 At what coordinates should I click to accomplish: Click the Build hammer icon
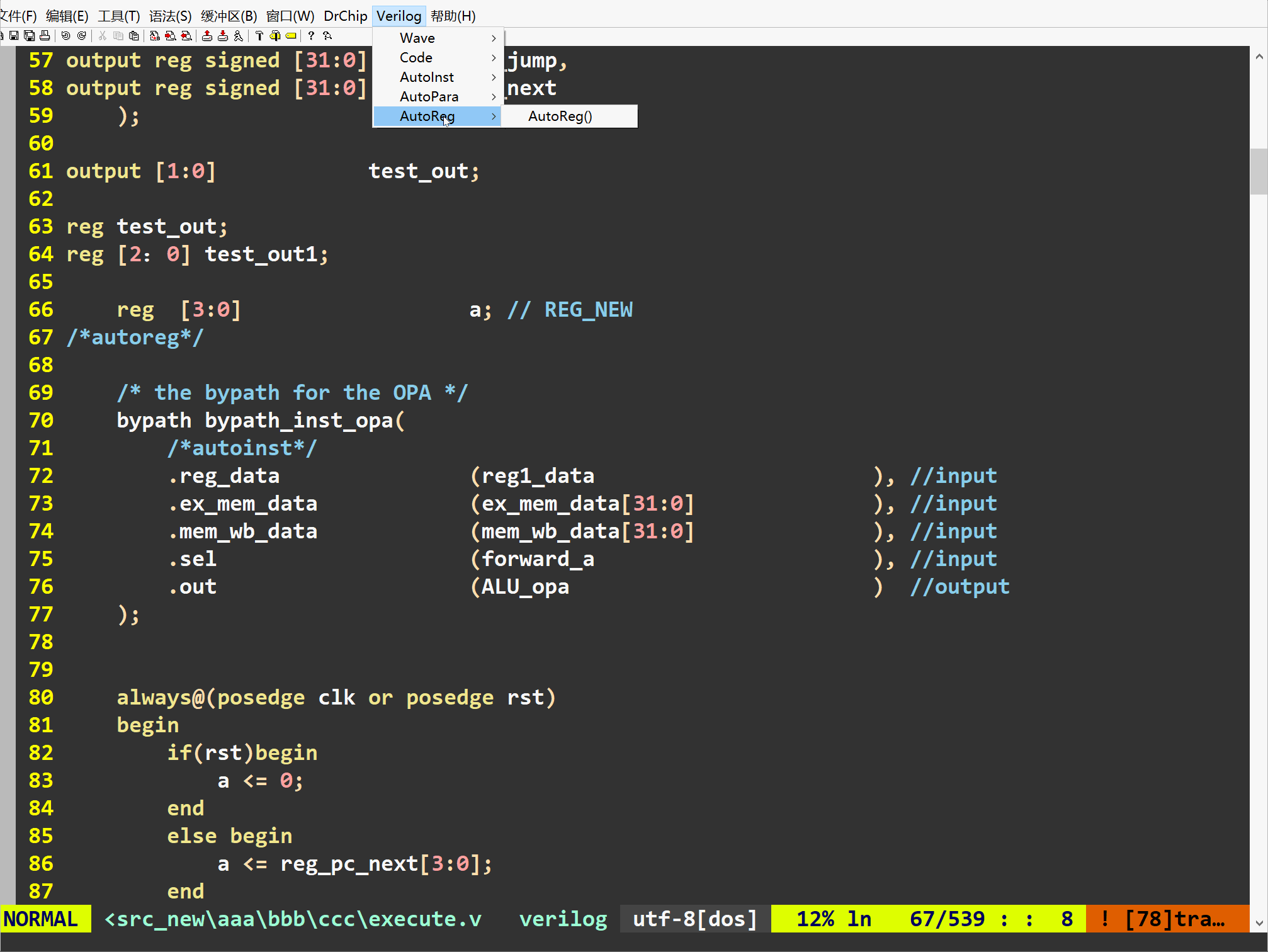[x=259, y=36]
